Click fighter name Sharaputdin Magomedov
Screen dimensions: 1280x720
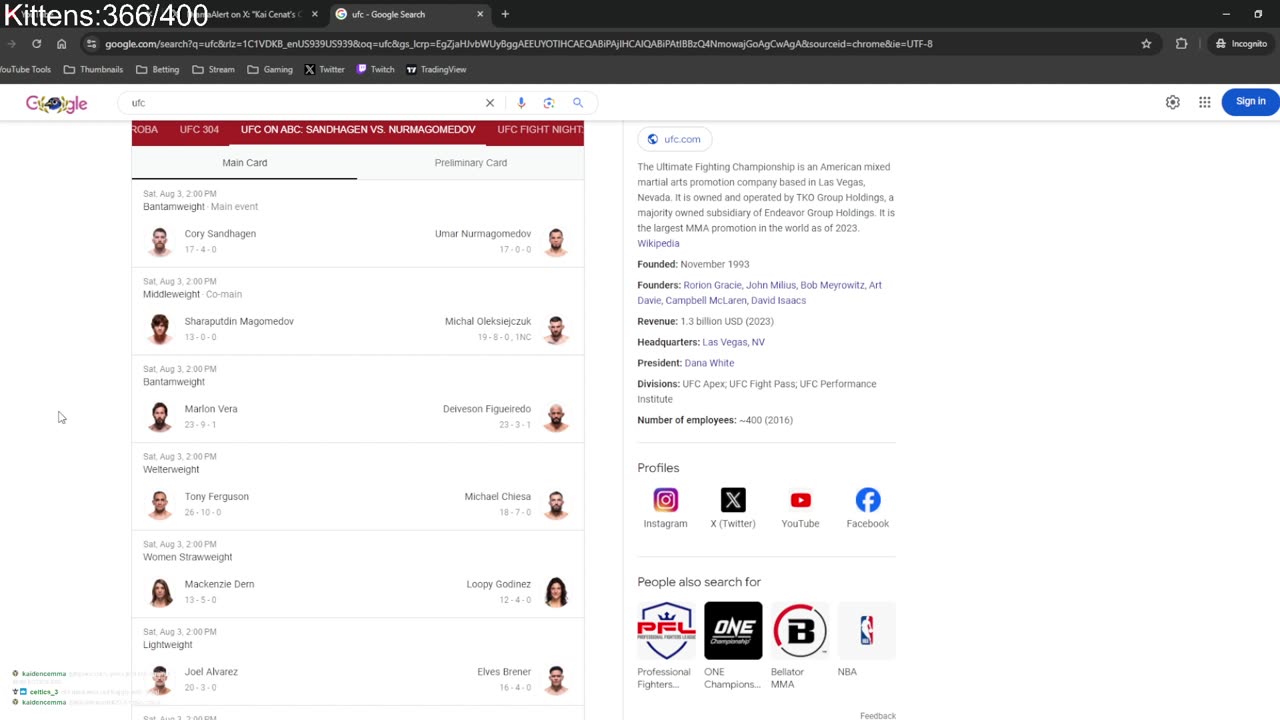tap(239, 322)
